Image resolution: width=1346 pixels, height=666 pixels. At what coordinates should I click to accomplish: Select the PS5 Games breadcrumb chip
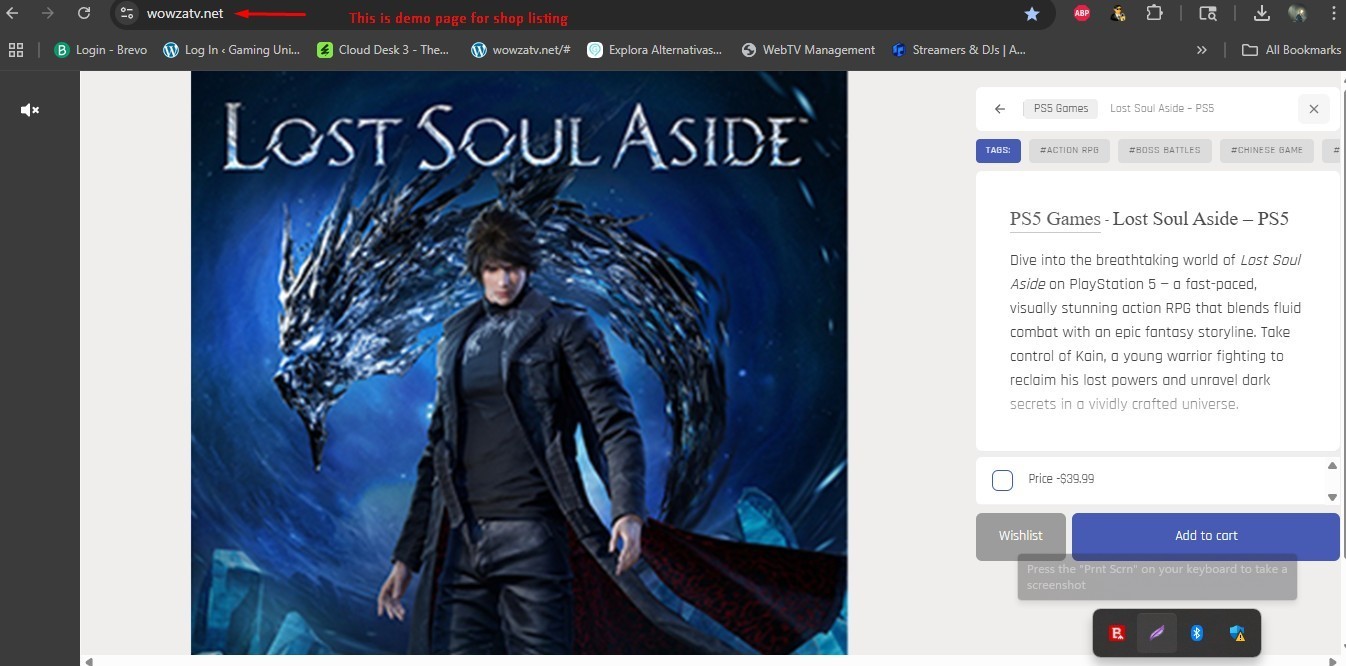1060,108
